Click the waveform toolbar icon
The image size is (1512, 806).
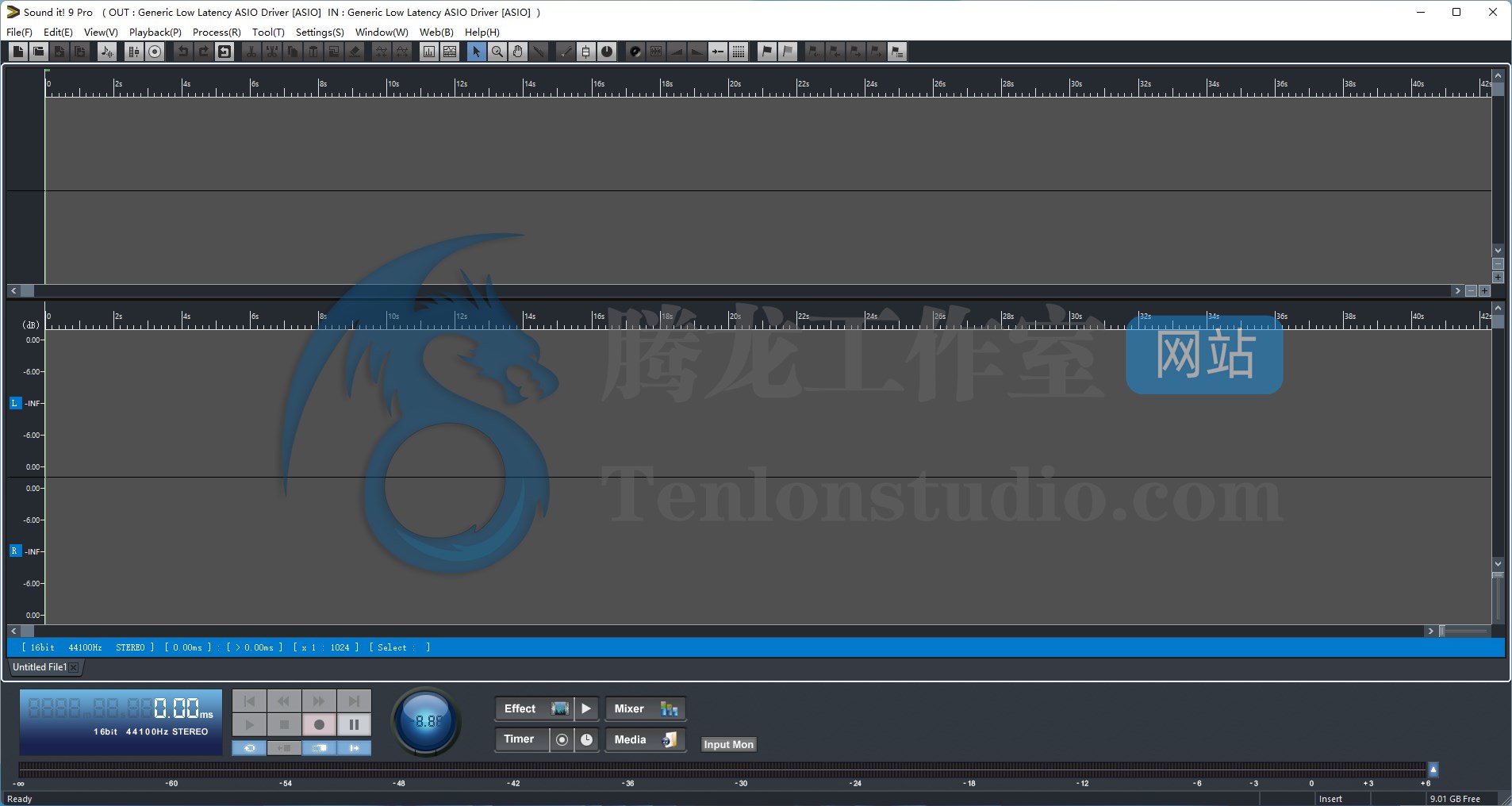107,52
